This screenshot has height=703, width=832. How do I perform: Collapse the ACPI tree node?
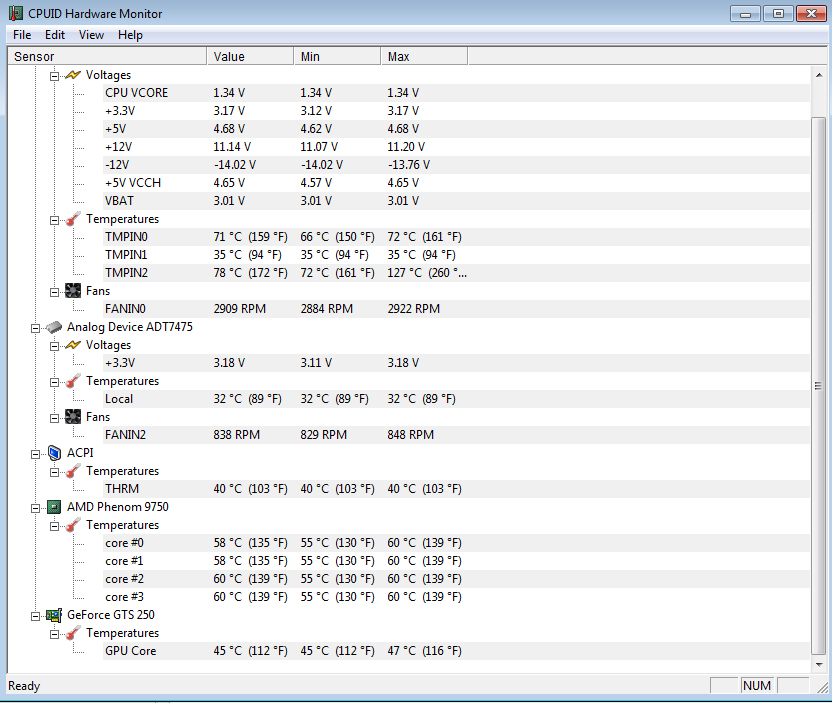(36, 453)
